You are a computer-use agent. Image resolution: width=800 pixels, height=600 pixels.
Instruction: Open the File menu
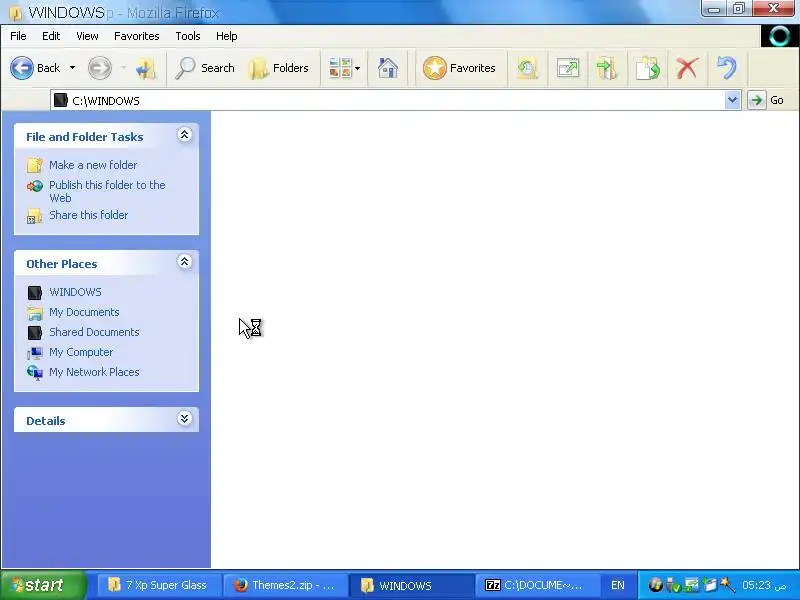click(x=18, y=36)
